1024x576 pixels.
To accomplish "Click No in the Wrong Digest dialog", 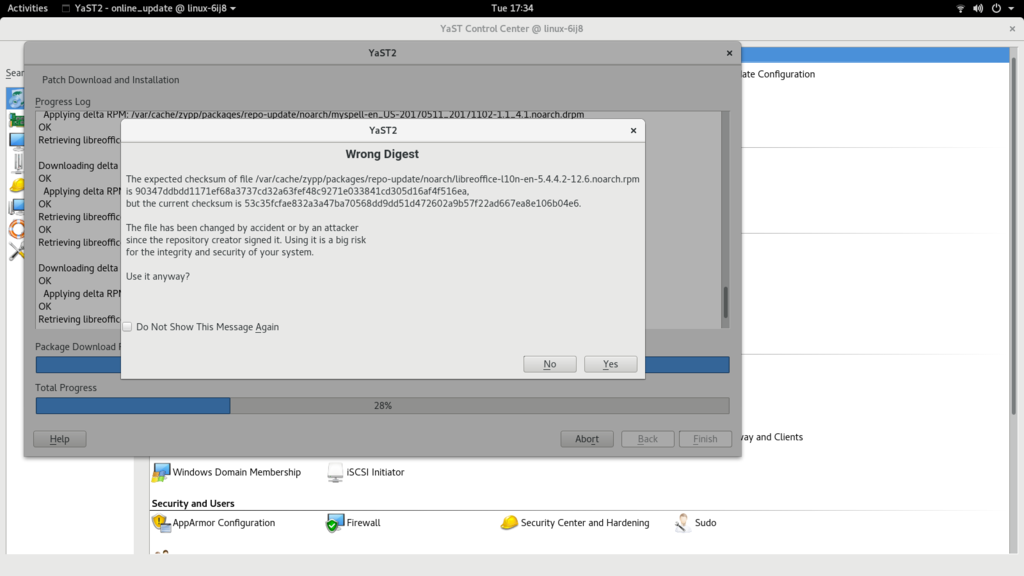I will pyautogui.click(x=549, y=364).
